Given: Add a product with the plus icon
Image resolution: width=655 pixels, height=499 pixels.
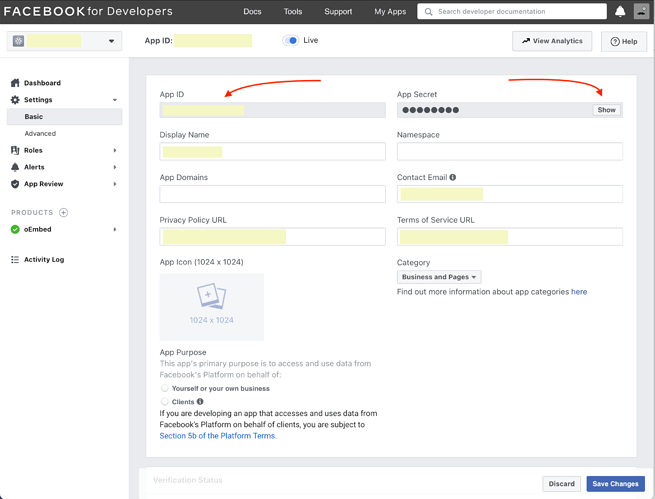Looking at the screenshot, I should [63, 213].
